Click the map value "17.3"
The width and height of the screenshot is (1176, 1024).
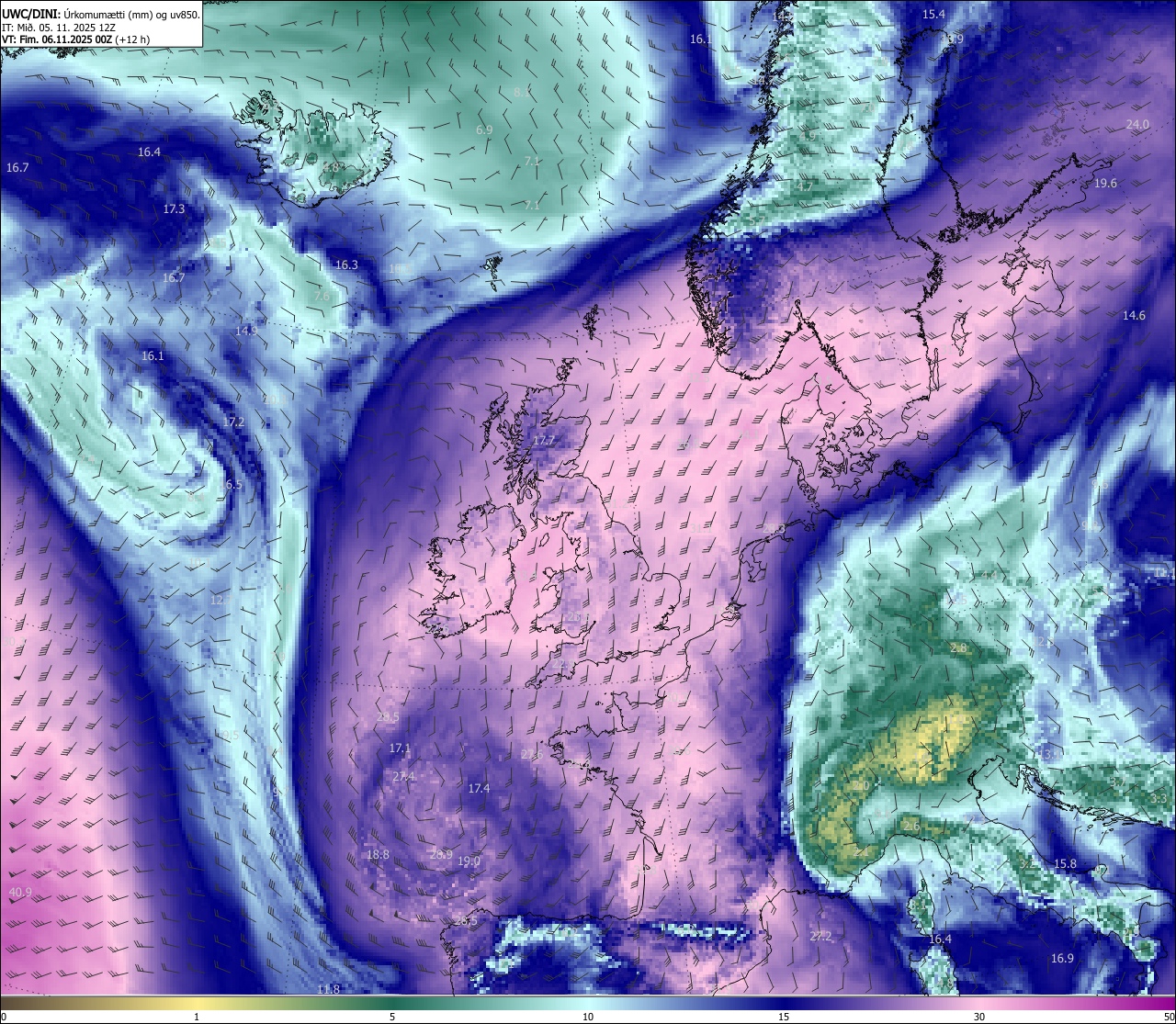[174, 209]
